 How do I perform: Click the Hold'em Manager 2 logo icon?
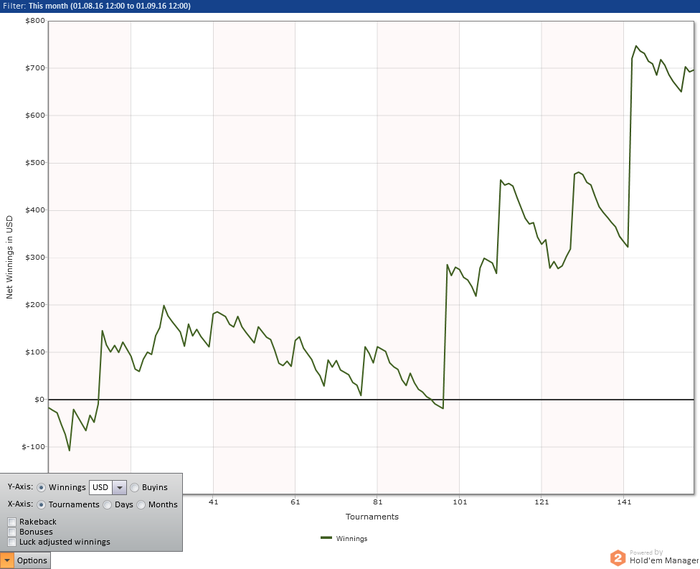pos(618,558)
